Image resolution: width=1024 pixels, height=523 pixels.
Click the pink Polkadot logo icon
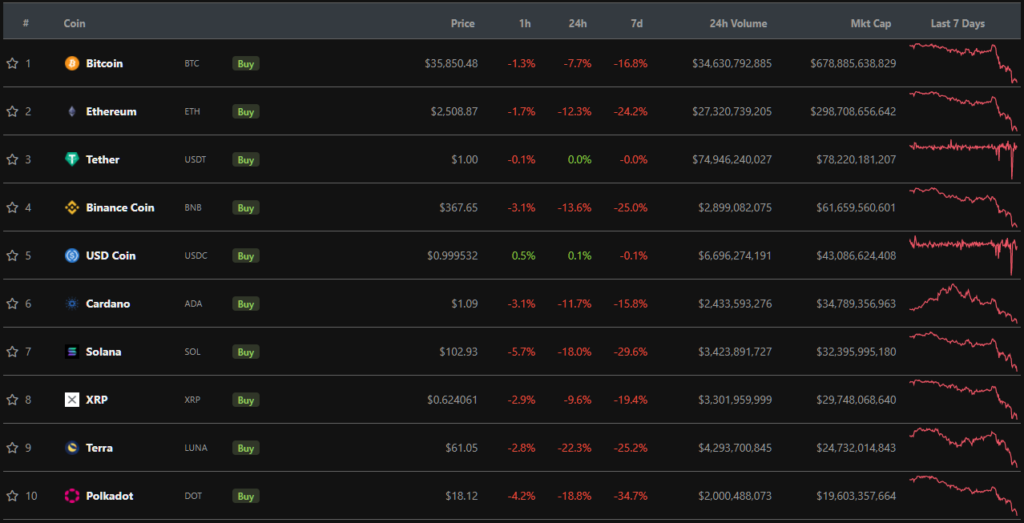(x=71, y=496)
